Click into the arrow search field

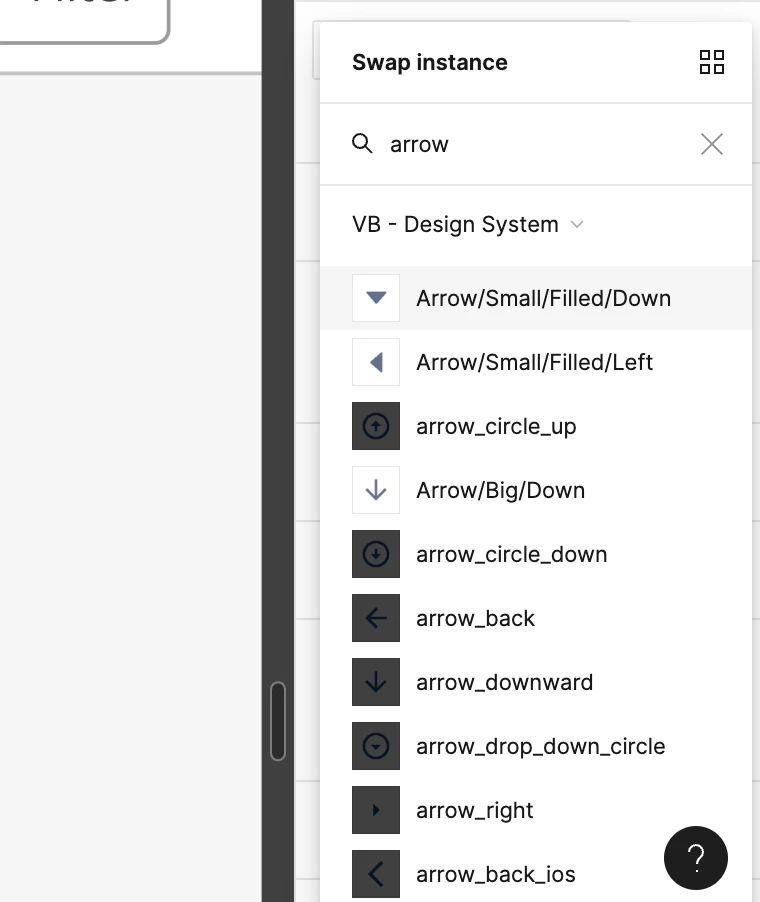point(535,144)
